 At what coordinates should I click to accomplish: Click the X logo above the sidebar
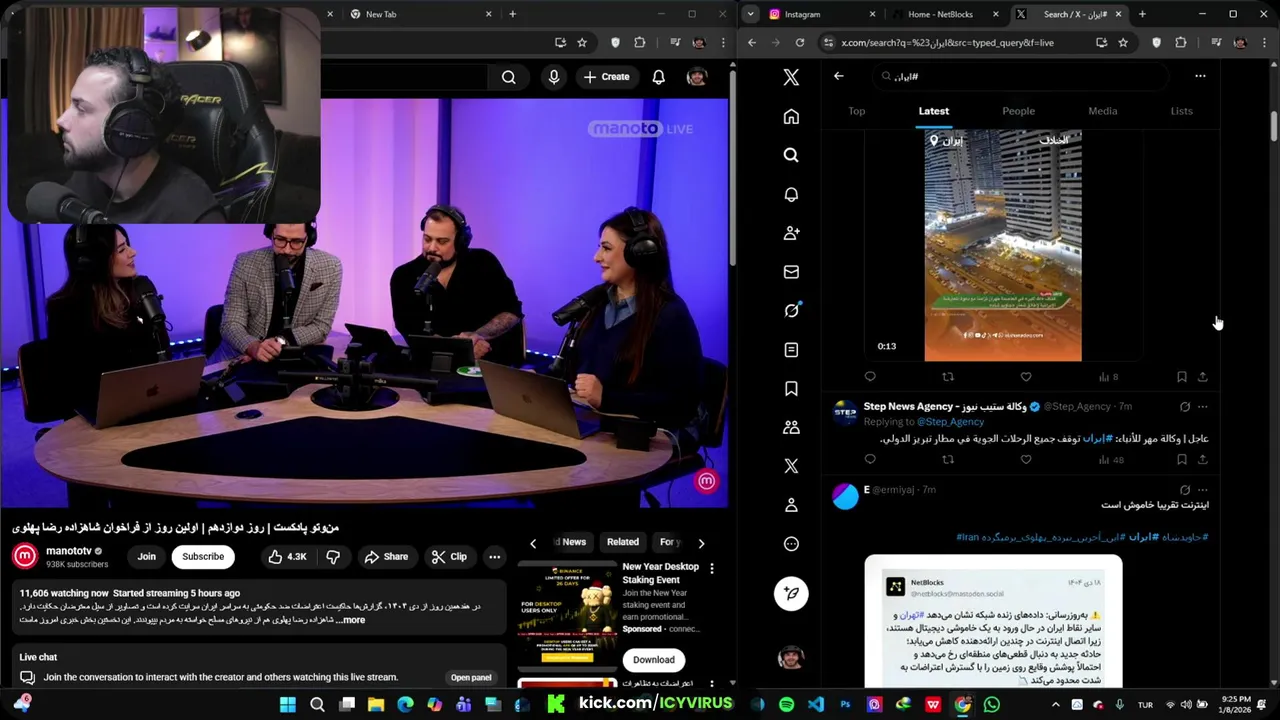tap(791, 77)
